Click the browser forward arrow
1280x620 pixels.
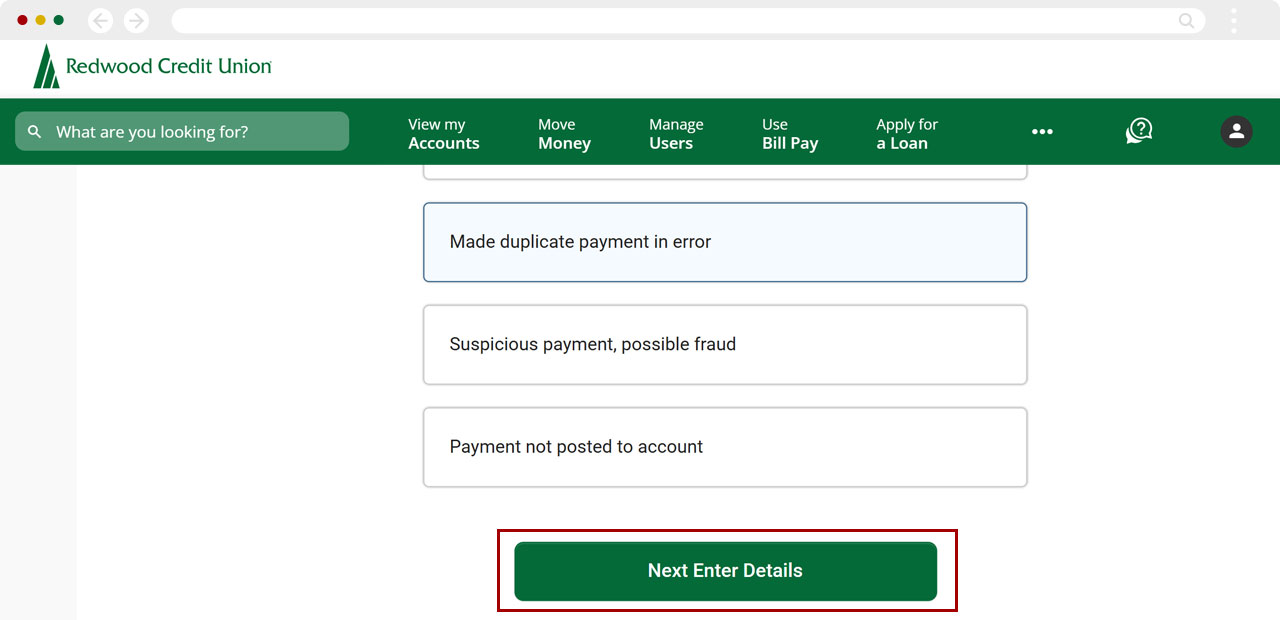pos(136,20)
